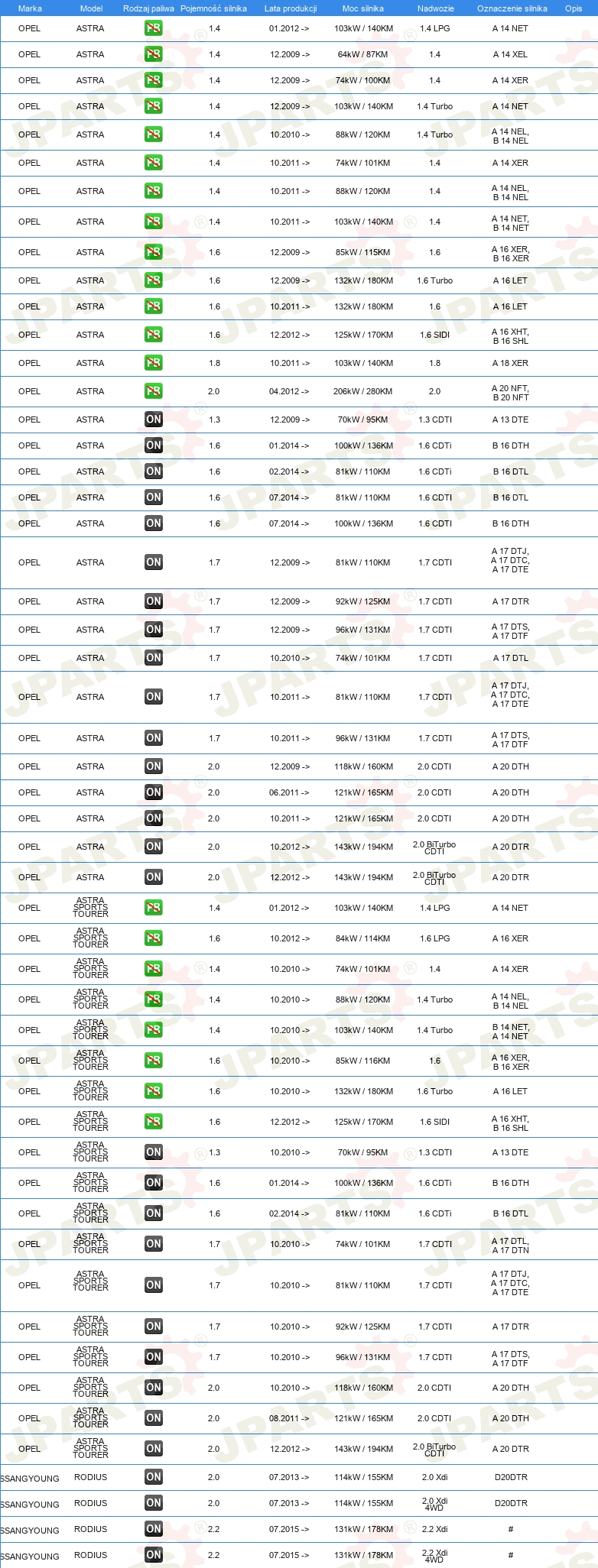Viewport: 598px width, 1568px height.
Task: Click the 2.2 Xdi 4WD body cell
Action: 435,1557
